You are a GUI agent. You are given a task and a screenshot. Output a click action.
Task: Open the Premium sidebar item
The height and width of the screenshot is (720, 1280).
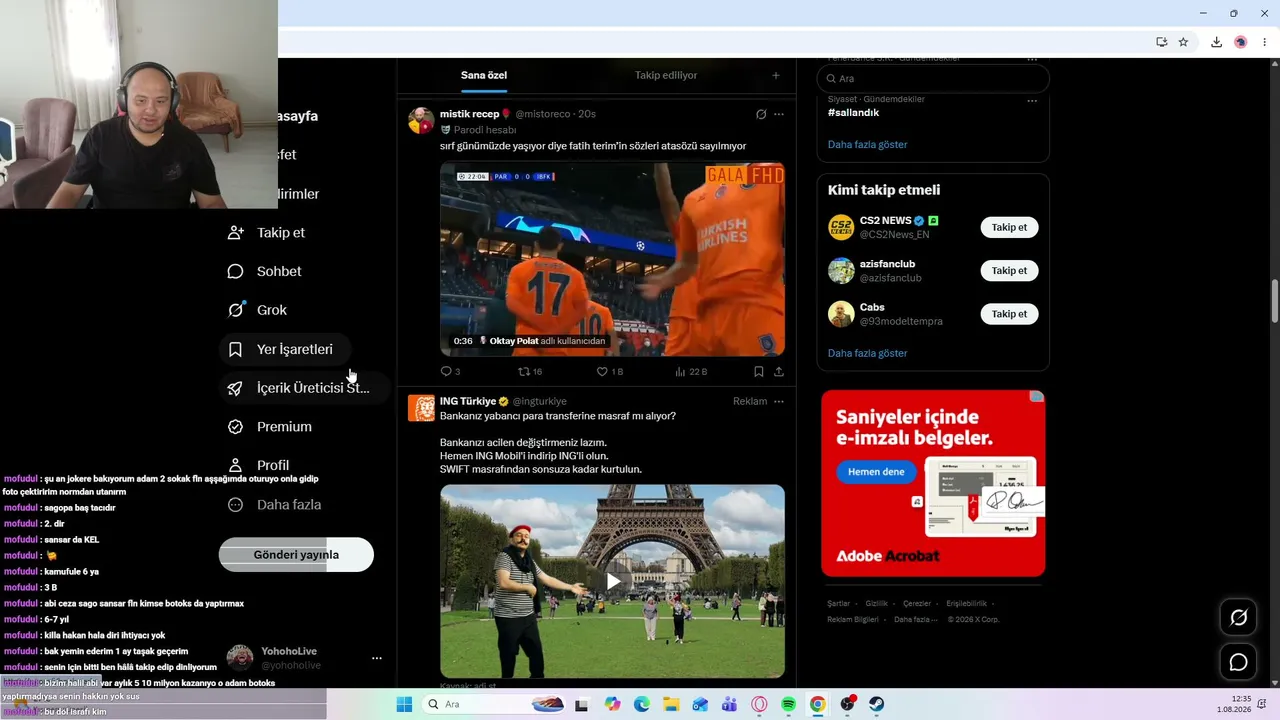[270, 426]
